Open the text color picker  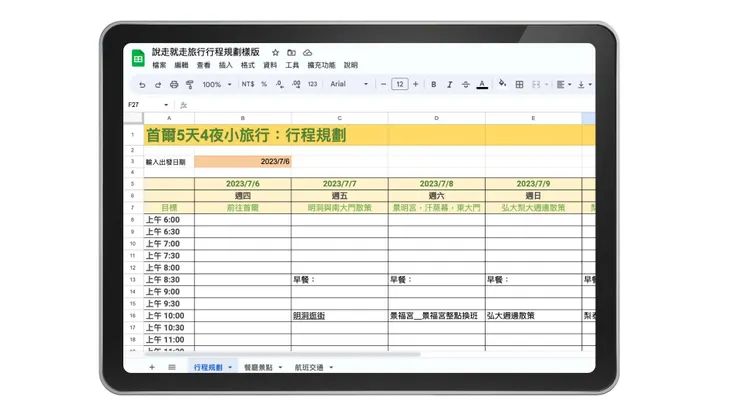pyautogui.click(x=482, y=85)
